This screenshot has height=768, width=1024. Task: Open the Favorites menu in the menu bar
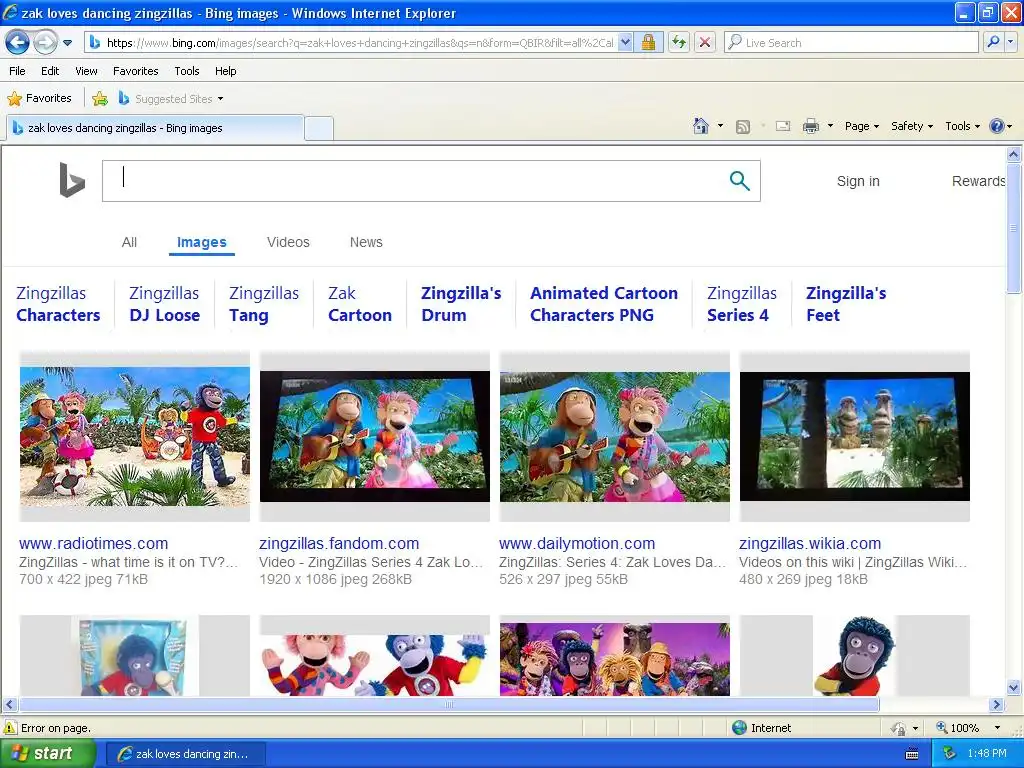tap(135, 71)
